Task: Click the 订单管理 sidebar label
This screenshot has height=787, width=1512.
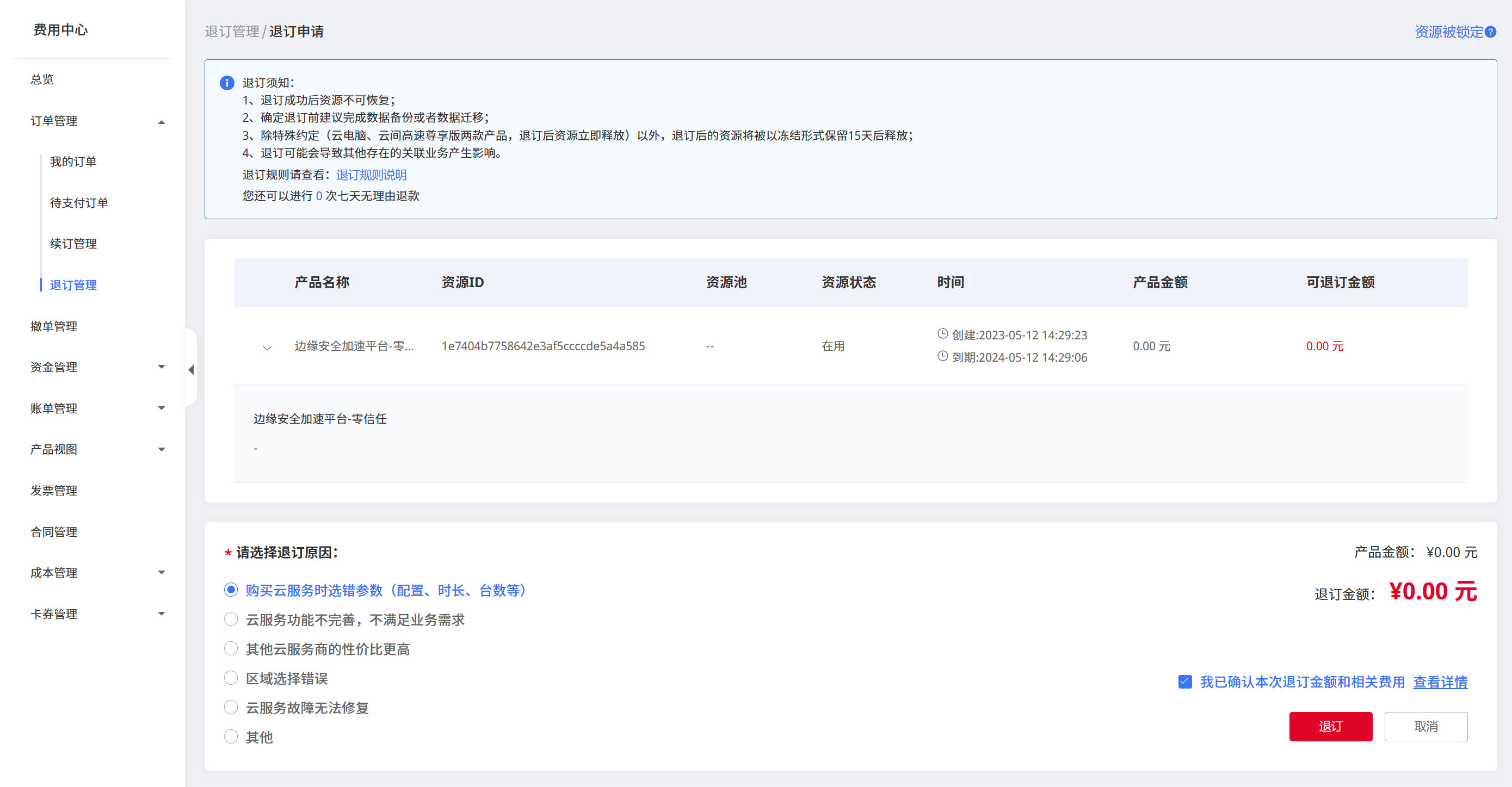Action: tap(53, 120)
